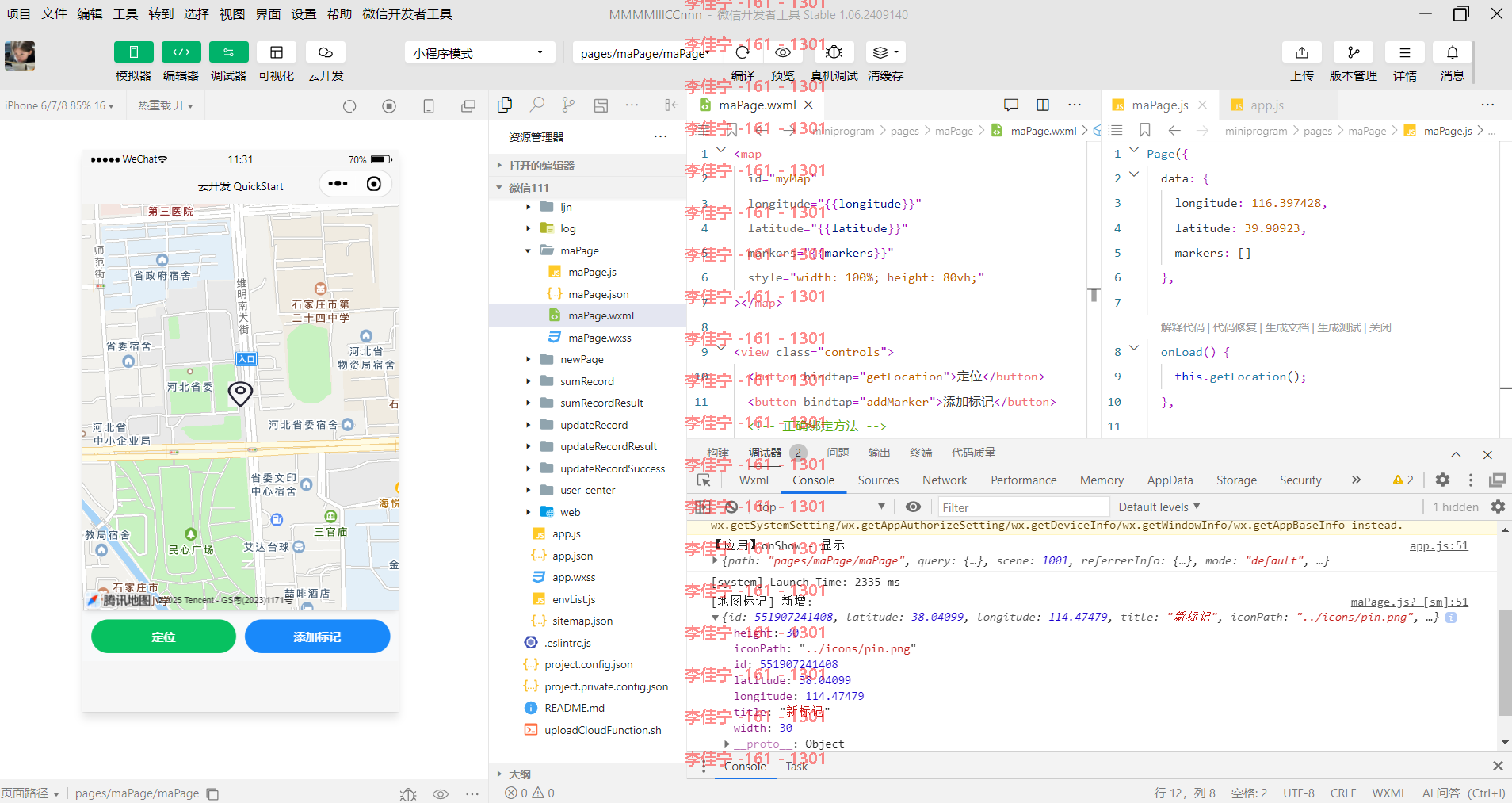Click the preview (预览) eye icon
The width and height of the screenshot is (1512, 803).
tap(782, 52)
